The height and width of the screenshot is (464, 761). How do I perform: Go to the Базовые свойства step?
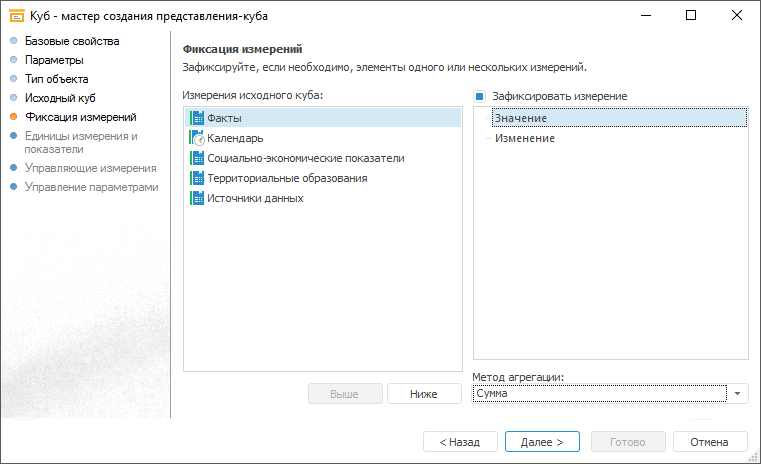(x=71, y=41)
